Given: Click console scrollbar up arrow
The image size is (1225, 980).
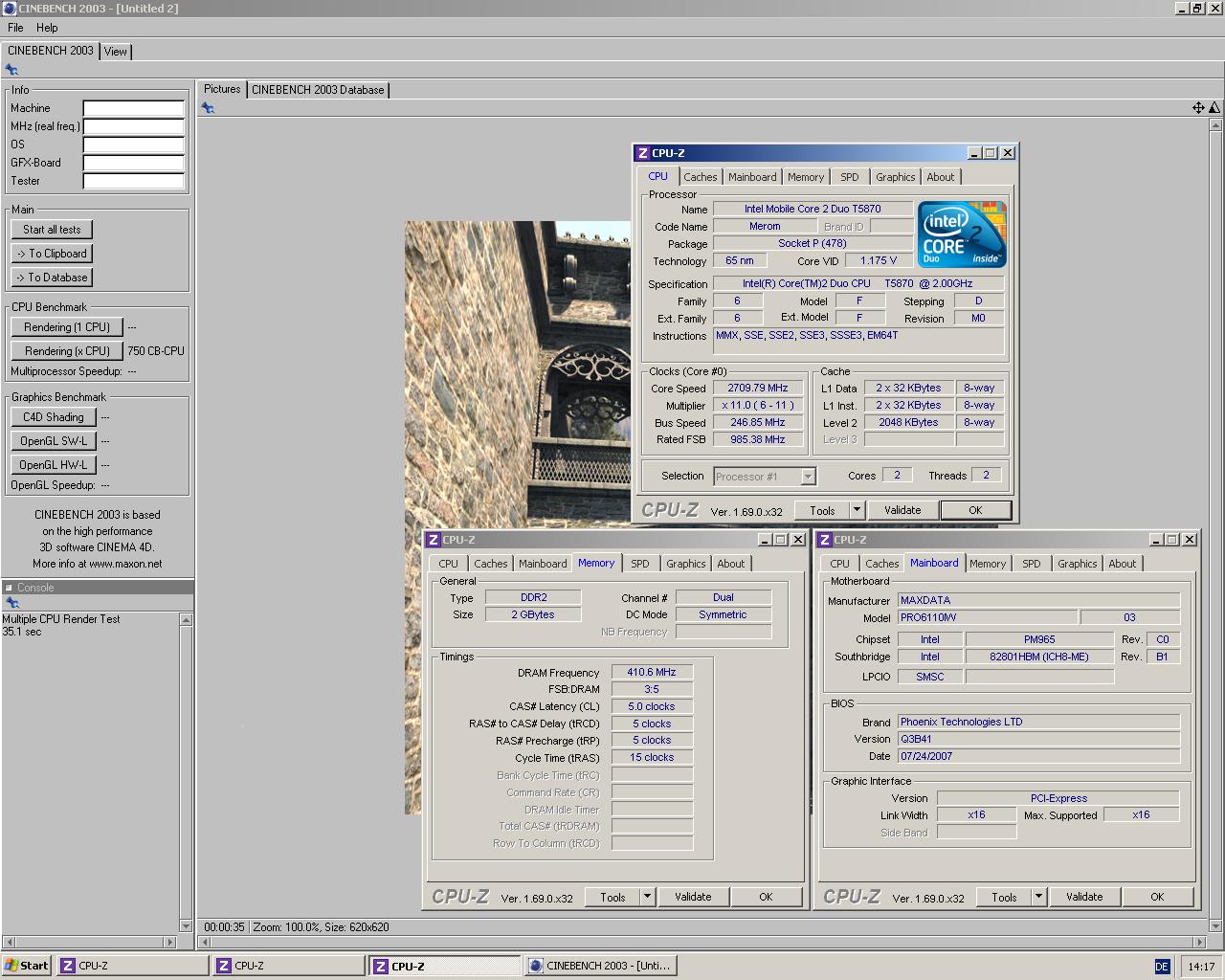Looking at the screenshot, I should pyautogui.click(x=186, y=620).
